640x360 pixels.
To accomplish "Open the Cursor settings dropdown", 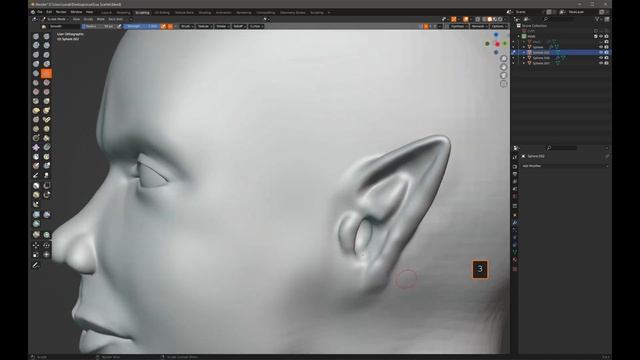I will 256,26.
